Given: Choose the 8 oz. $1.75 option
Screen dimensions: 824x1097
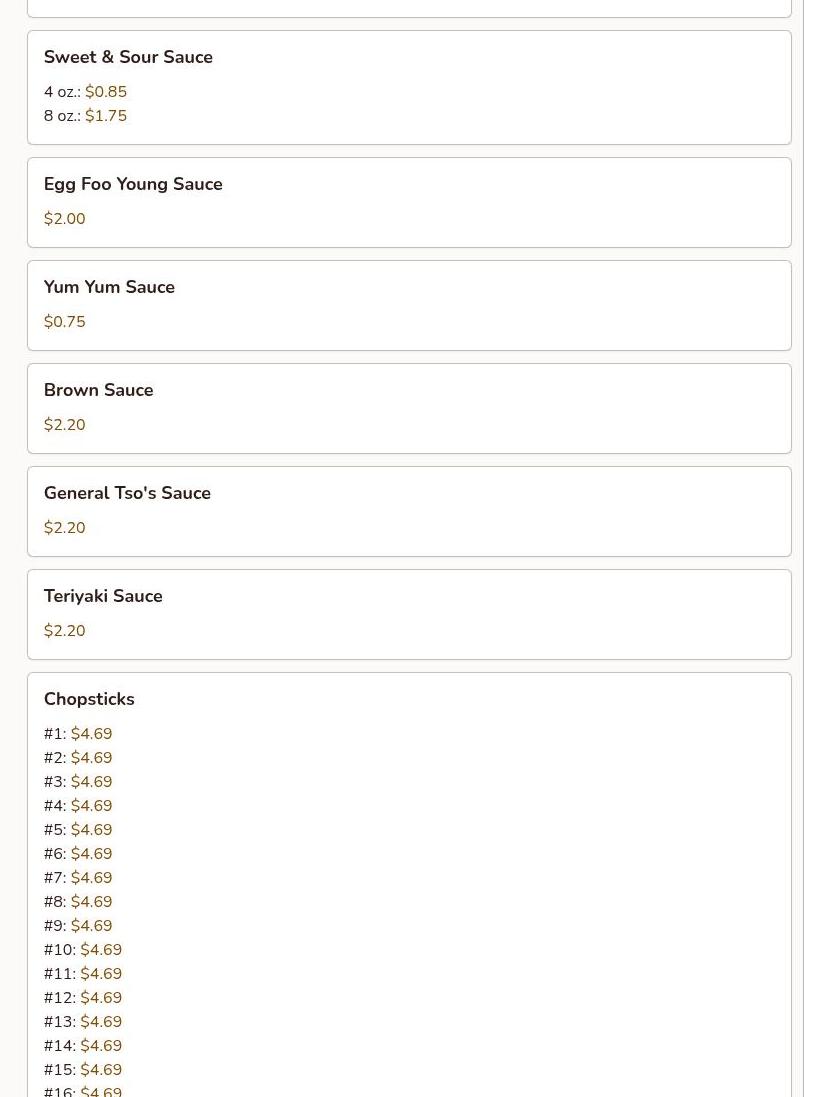Looking at the screenshot, I should (x=85, y=115).
